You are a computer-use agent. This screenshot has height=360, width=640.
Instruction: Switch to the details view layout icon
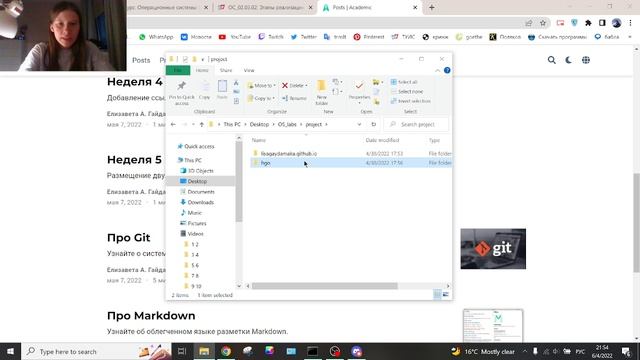tap(437, 294)
